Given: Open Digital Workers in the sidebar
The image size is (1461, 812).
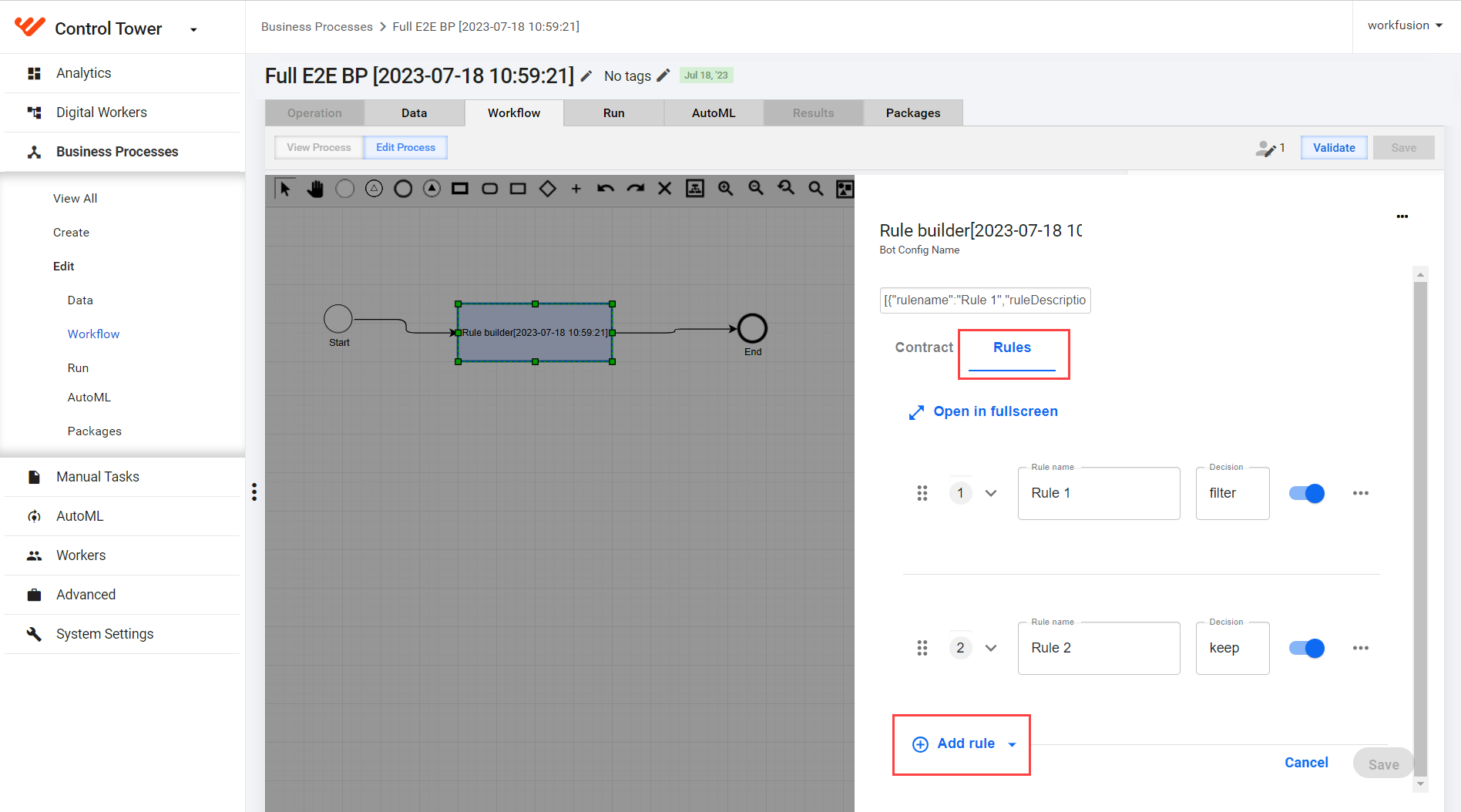Looking at the screenshot, I should [x=101, y=112].
